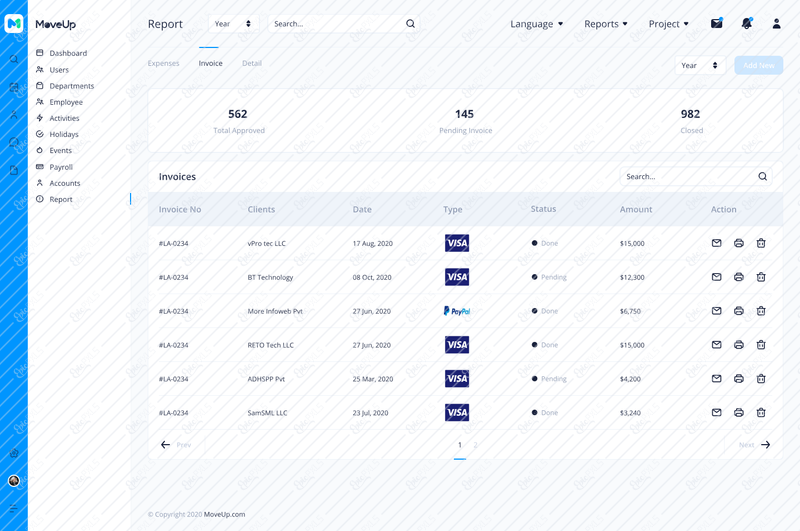Delete the SamSML LLC invoice
Screen dimensions: 800x531
click(x=761, y=413)
